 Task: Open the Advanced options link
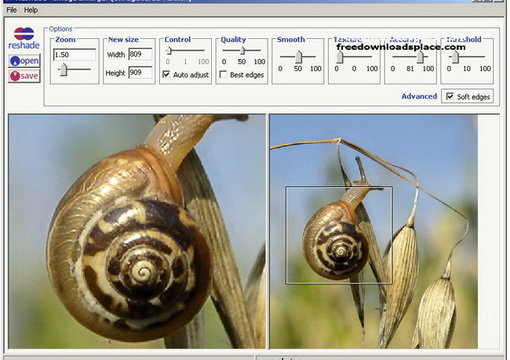point(419,96)
